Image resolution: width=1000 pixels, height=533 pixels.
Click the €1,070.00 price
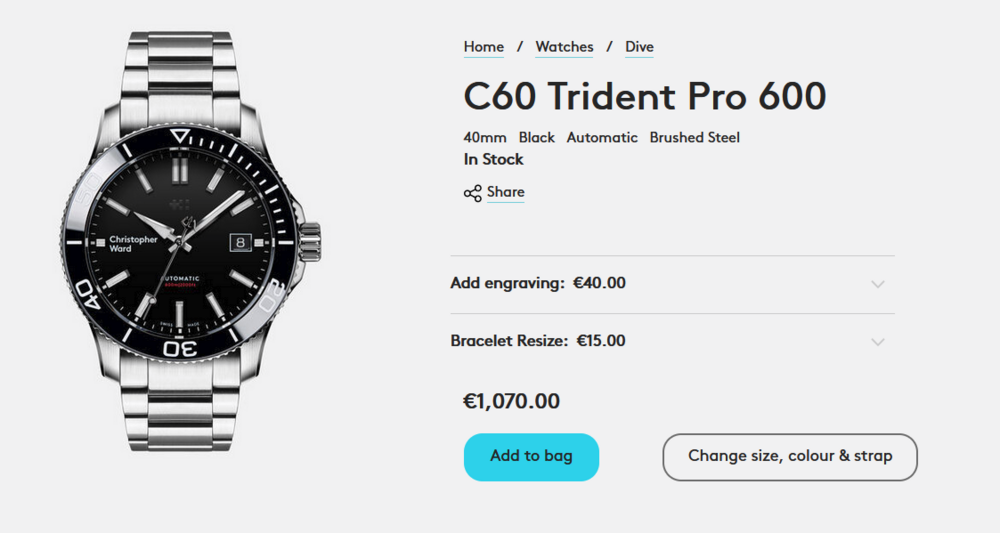(x=511, y=402)
